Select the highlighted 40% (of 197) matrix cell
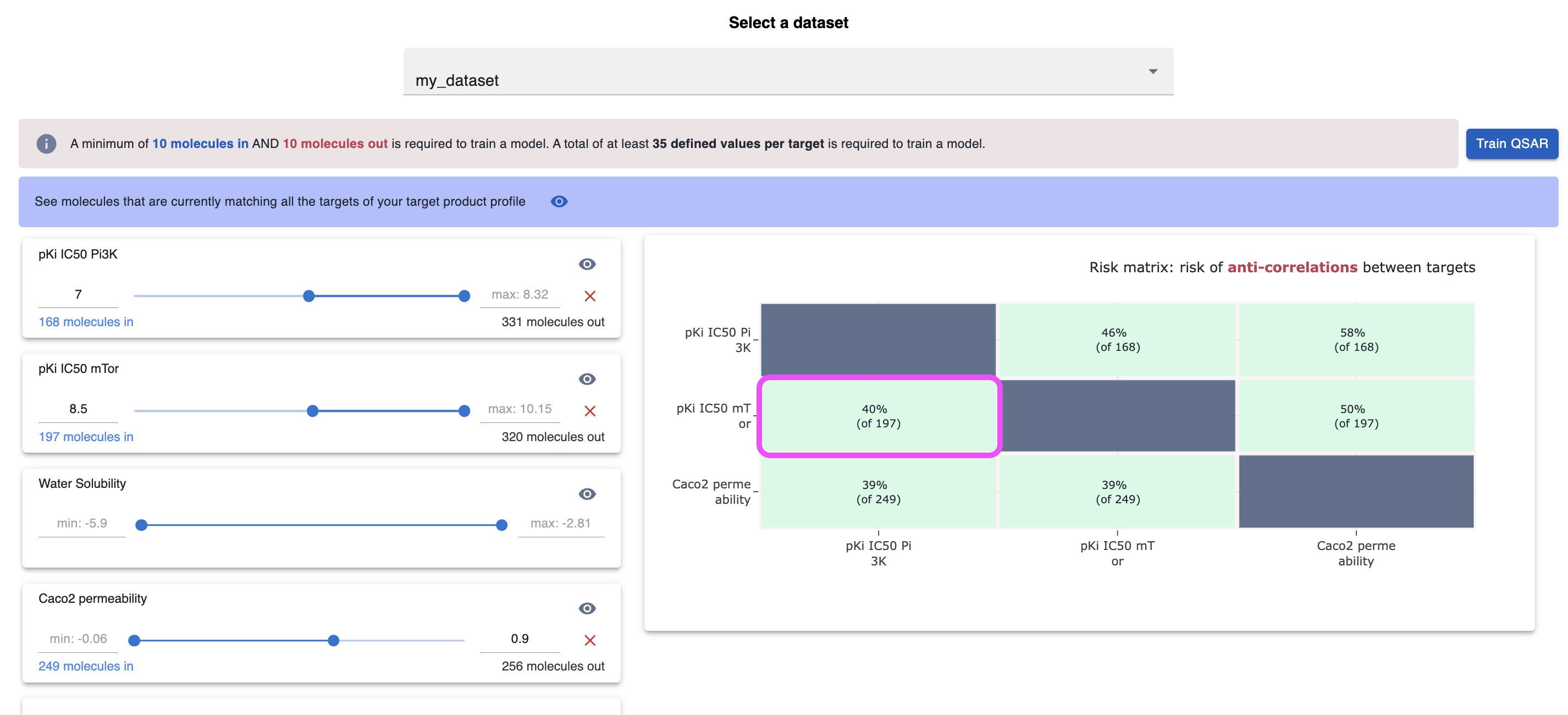 point(879,416)
